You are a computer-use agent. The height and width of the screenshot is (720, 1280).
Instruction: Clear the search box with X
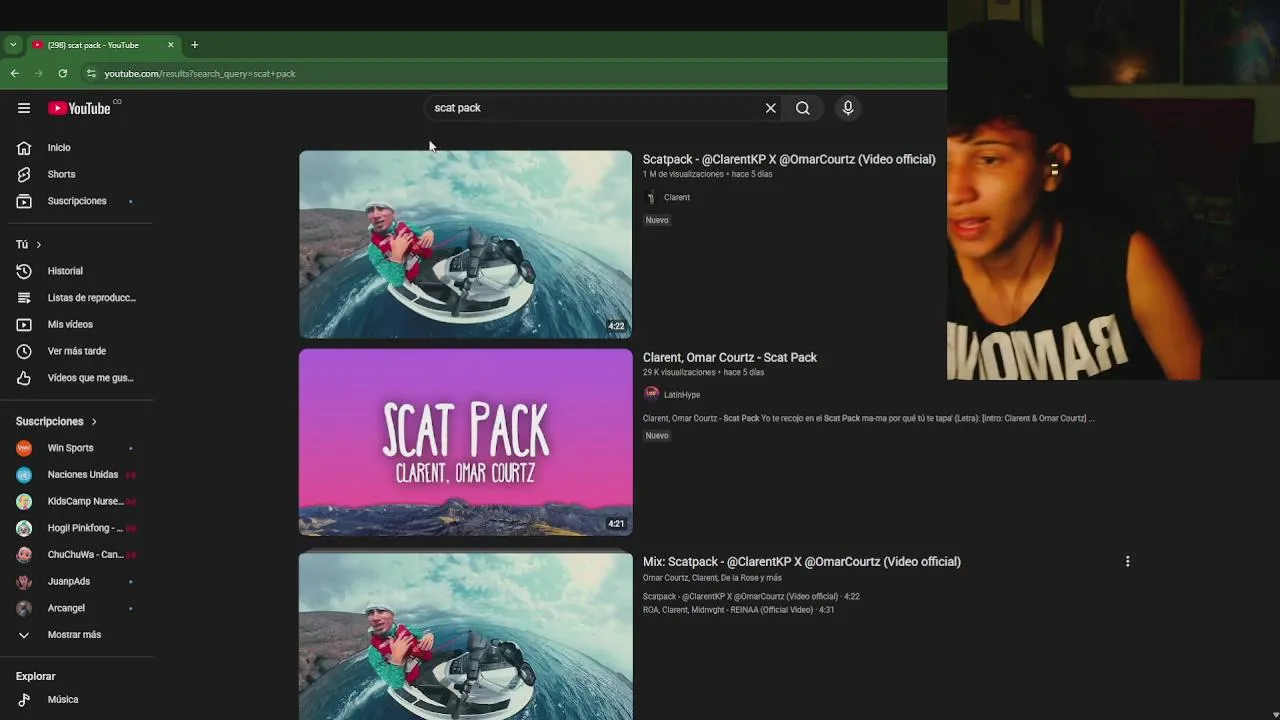click(x=770, y=108)
